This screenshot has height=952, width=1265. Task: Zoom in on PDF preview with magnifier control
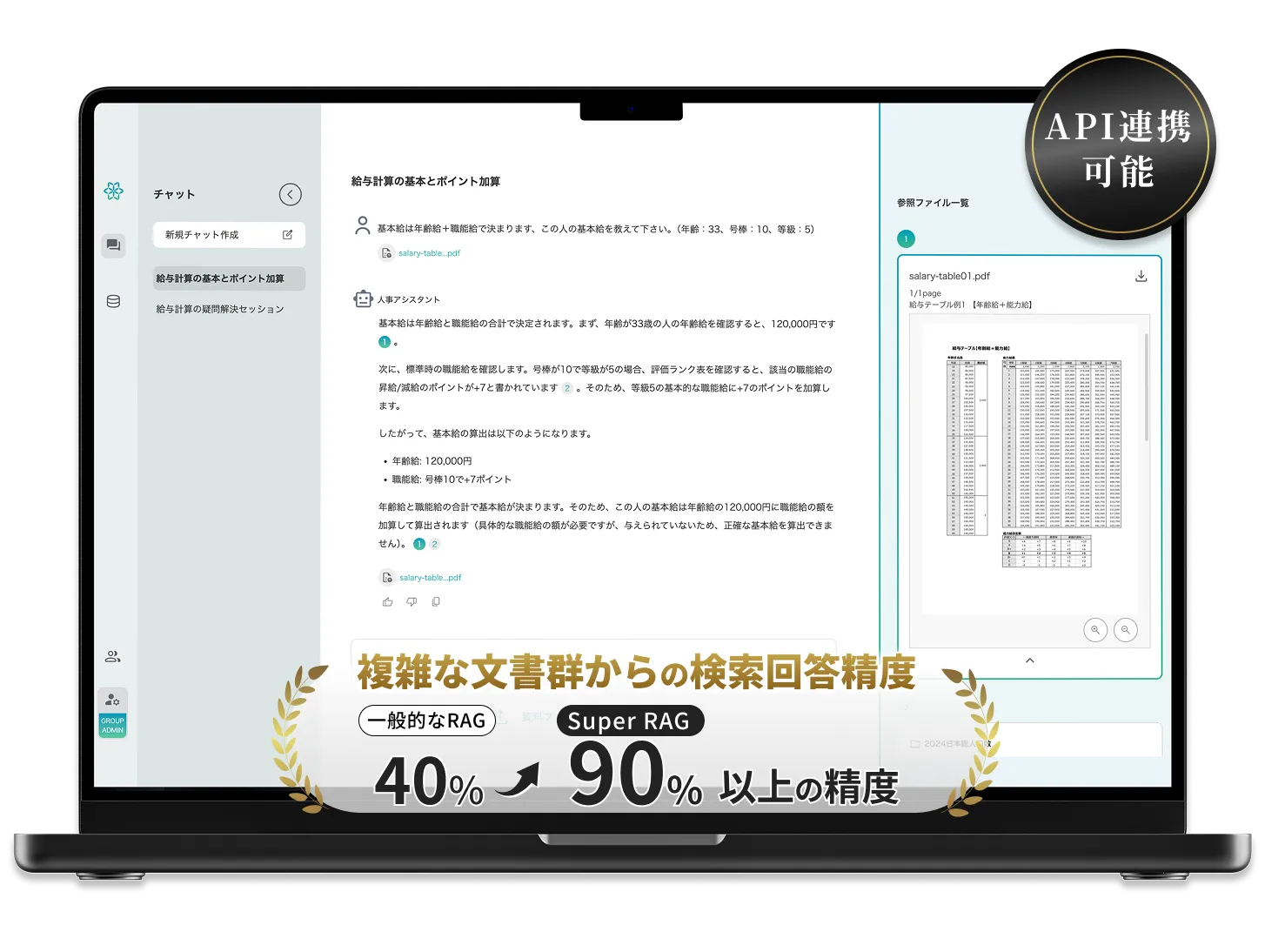click(1095, 629)
